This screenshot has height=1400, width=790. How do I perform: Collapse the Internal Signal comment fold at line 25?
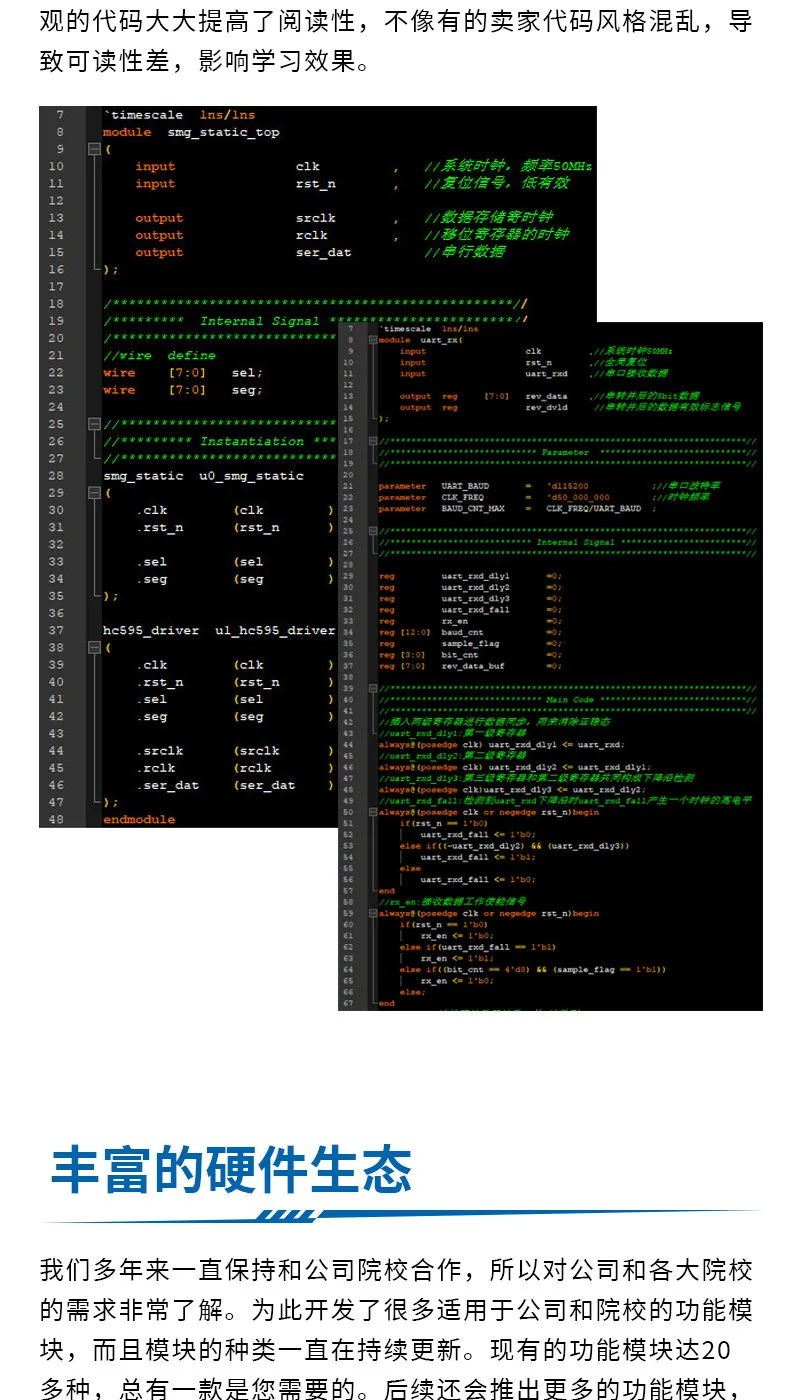click(373, 531)
